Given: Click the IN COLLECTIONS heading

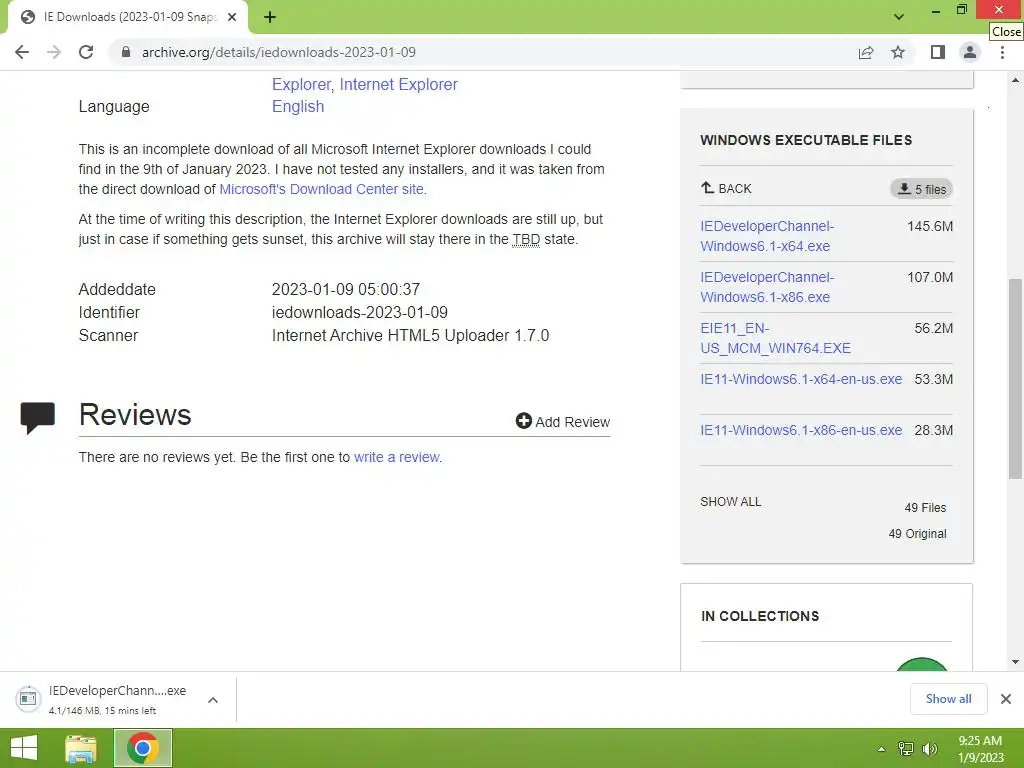Looking at the screenshot, I should [x=760, y=616].
